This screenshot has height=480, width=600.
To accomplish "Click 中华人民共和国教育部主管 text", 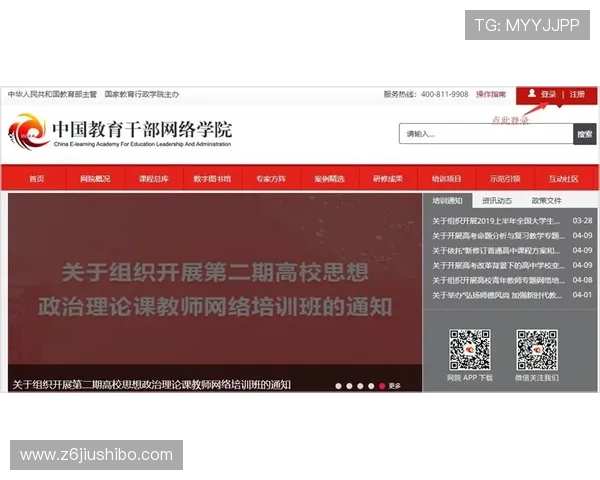I will tap(52, 94).
